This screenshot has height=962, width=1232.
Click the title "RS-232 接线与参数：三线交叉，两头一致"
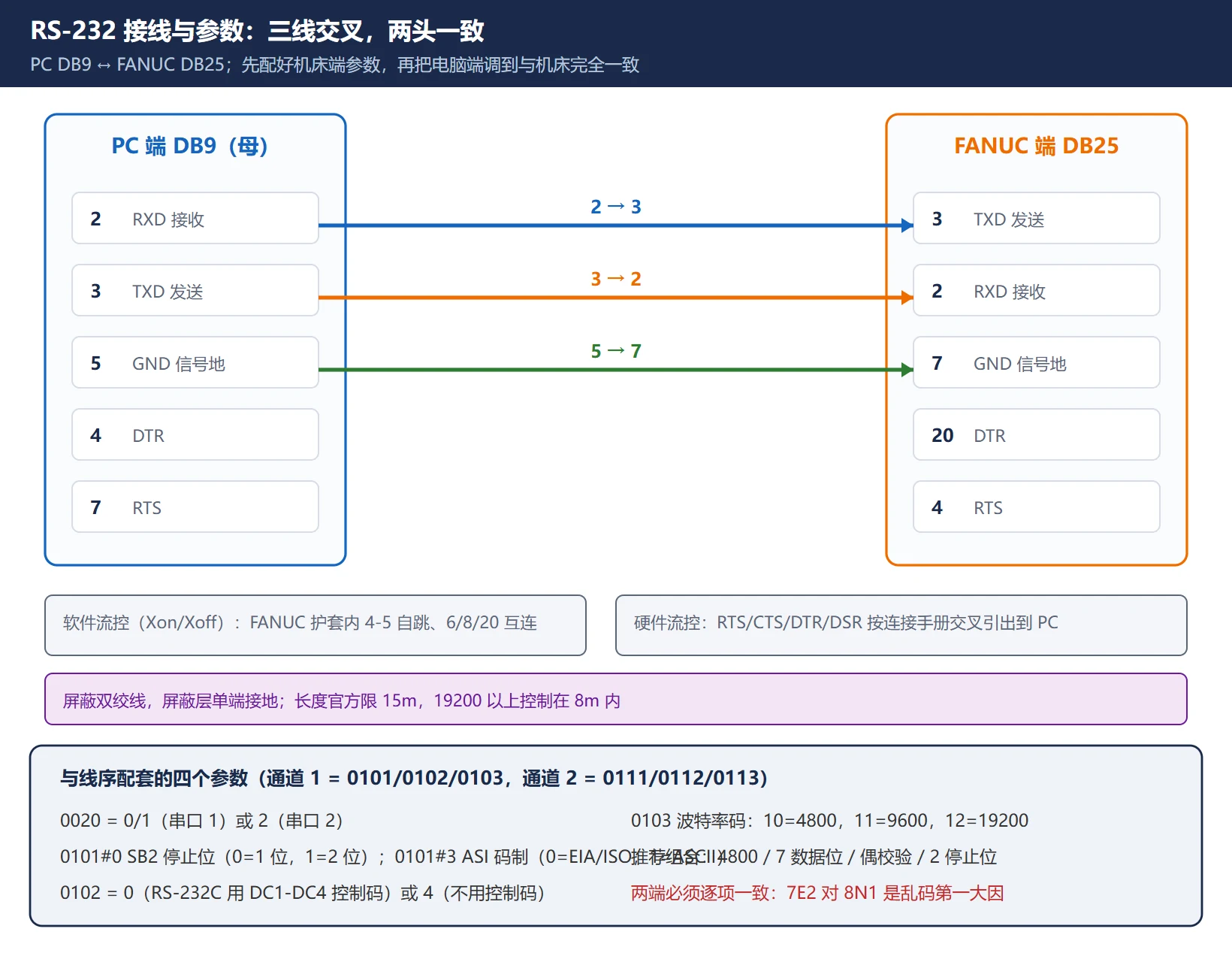point(257,31)
